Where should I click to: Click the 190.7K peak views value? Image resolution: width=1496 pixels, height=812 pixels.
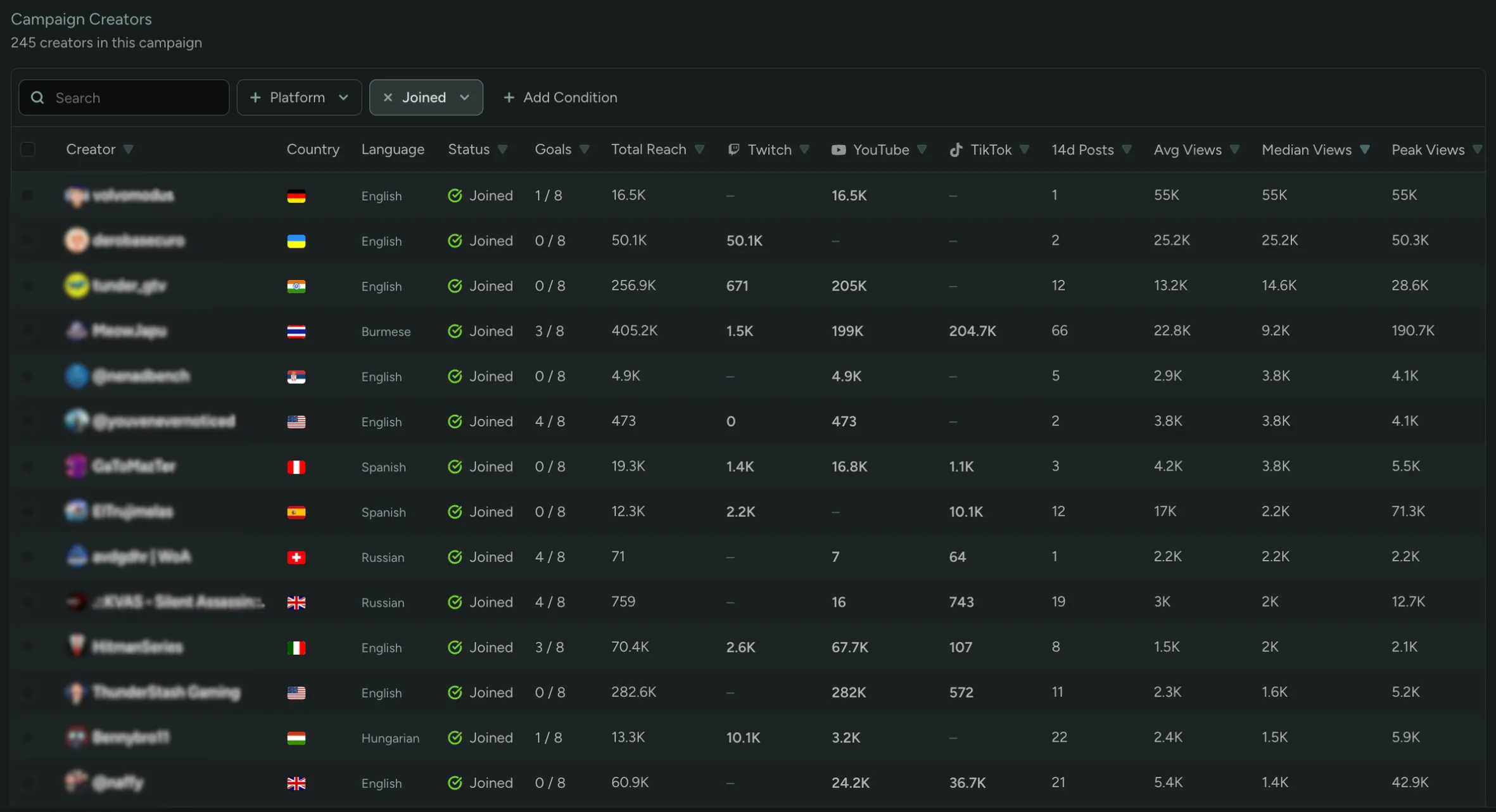[x=1413, y=331]
